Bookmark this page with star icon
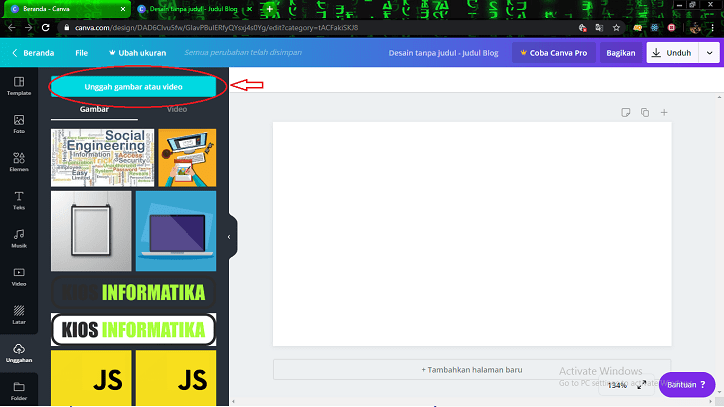This screenshot has height=407, width=724. 616,28
